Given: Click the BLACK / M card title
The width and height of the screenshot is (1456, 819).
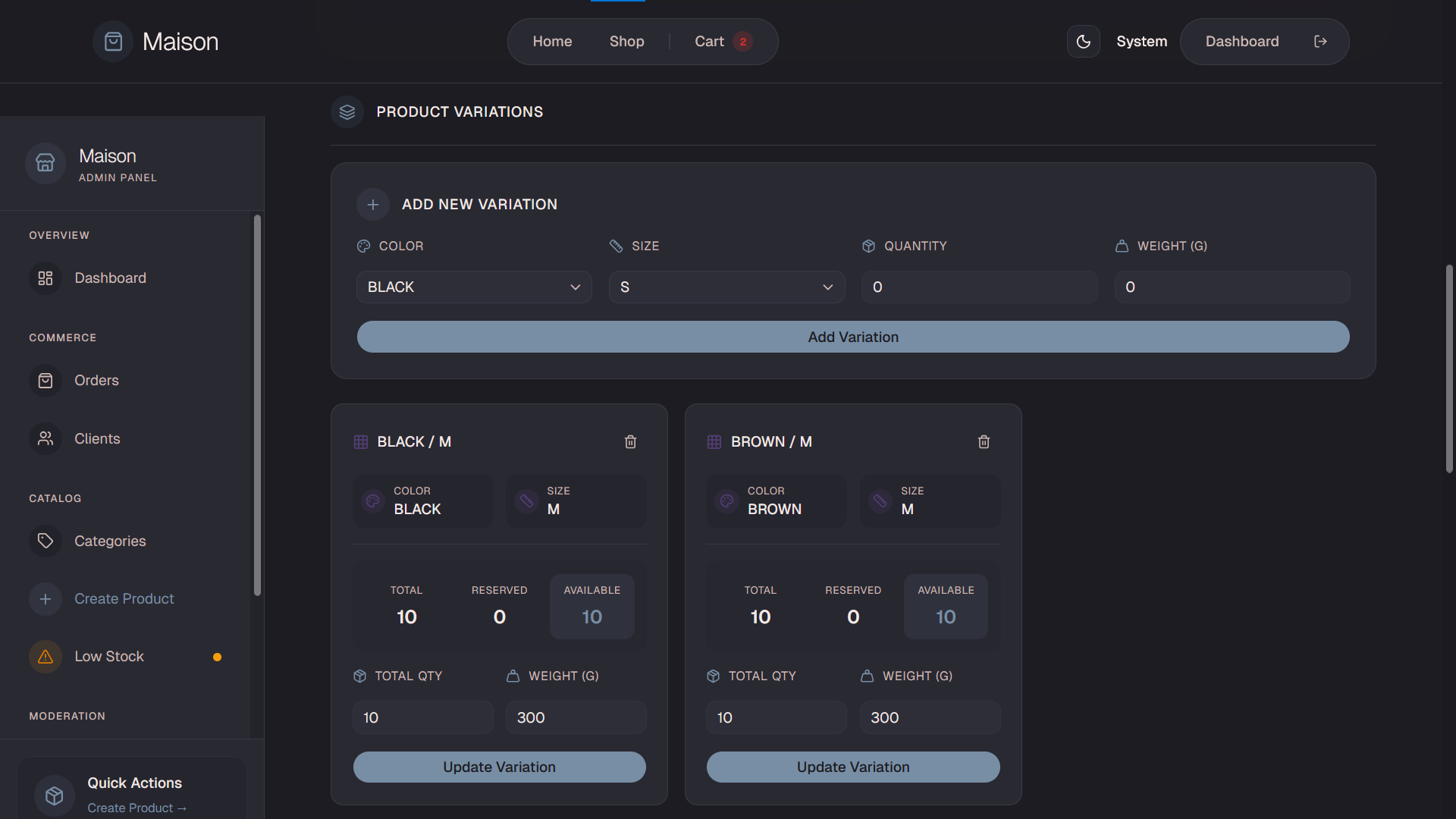Looking at the screenshot, I should click(x=414, y=442).
